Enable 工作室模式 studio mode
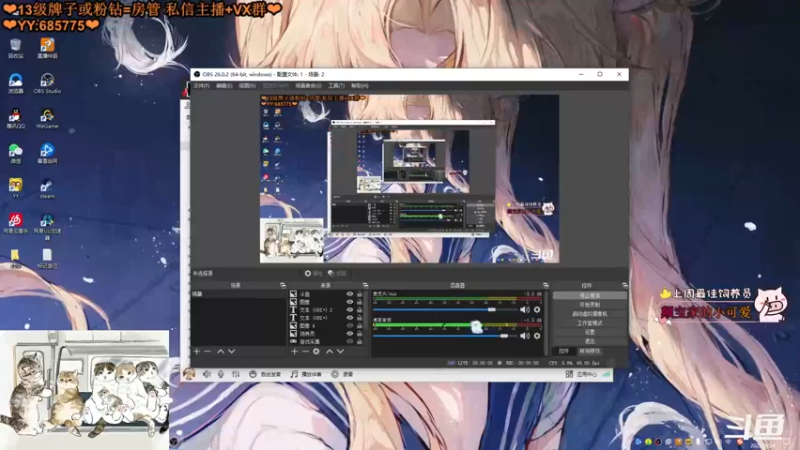Screen dimensions: 800x450 tap(590, 323)
